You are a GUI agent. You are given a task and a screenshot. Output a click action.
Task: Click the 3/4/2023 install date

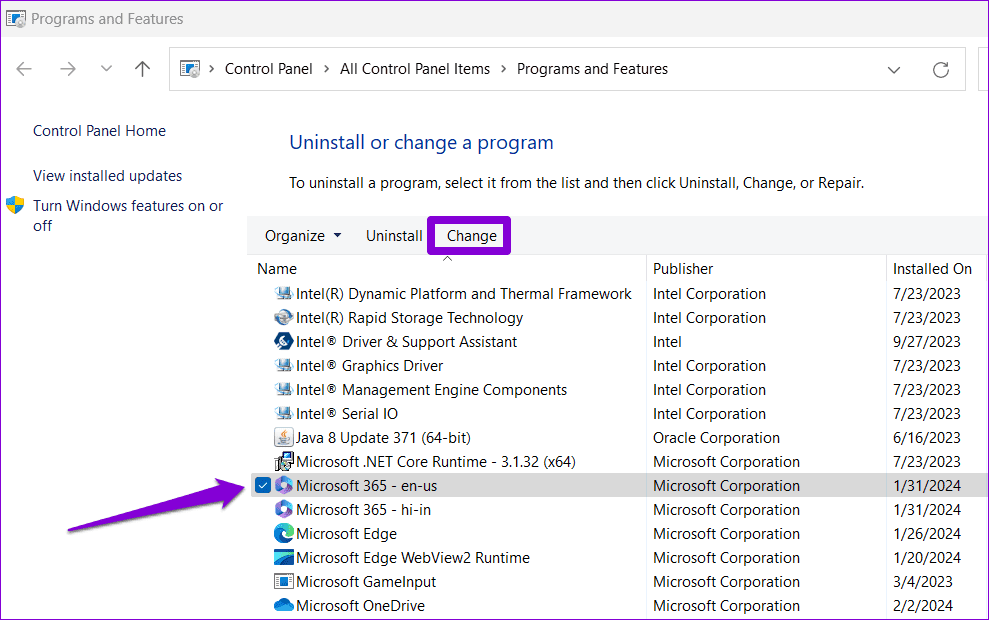pyautogui.click(x=923, y=582)
